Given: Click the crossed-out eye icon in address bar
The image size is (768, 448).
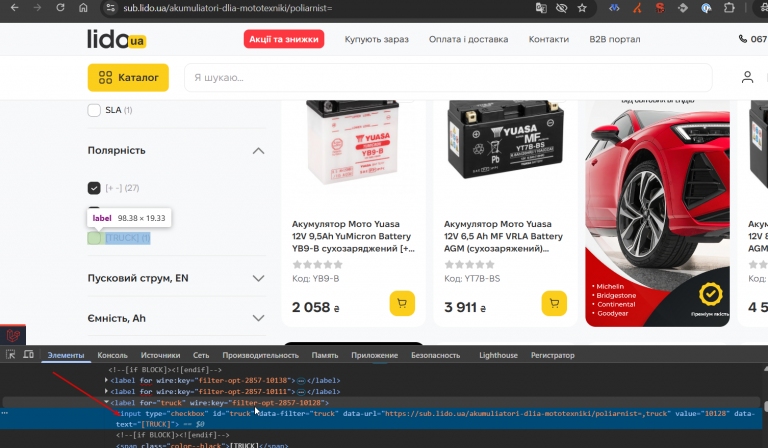Looking at the screenshot, I should pyautogui.click(x=561, y=8).
